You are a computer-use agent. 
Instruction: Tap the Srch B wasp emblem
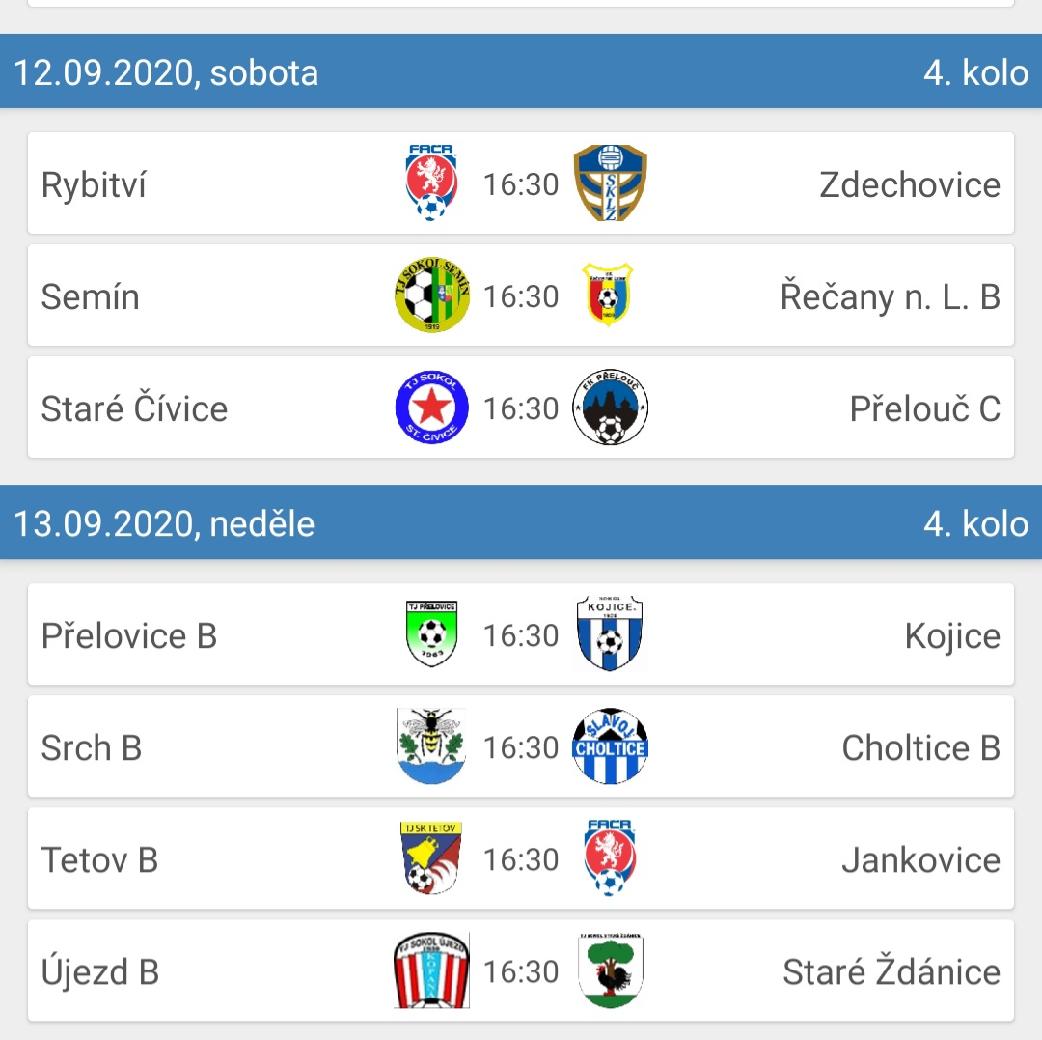pyautogui.click(x=432, y=746)
